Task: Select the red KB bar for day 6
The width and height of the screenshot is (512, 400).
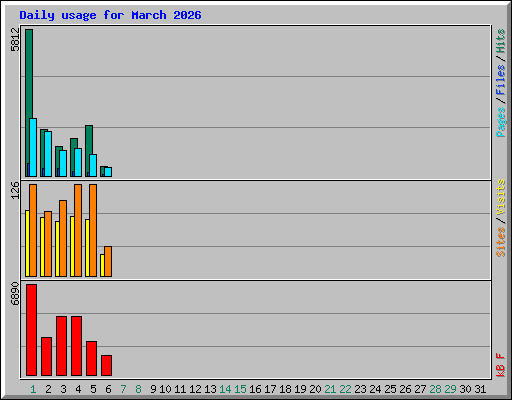Action: click(106, 366)
